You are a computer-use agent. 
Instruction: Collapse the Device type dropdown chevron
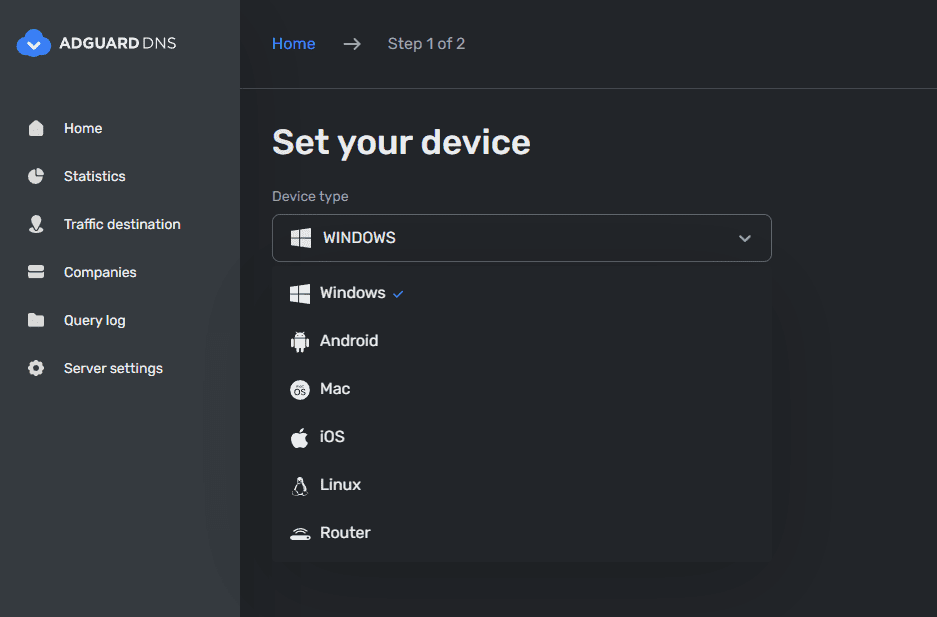pos(744,239)
